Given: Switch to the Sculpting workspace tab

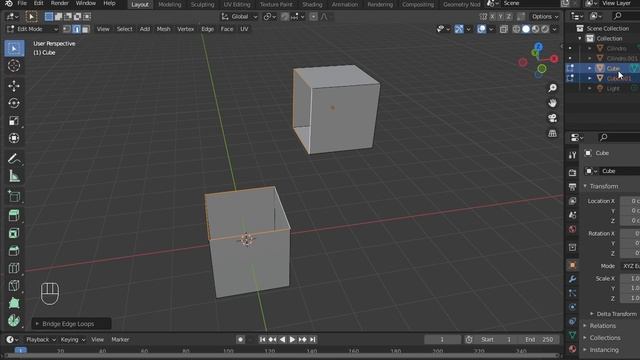Looking at the screenshot, I should (202, 4).
